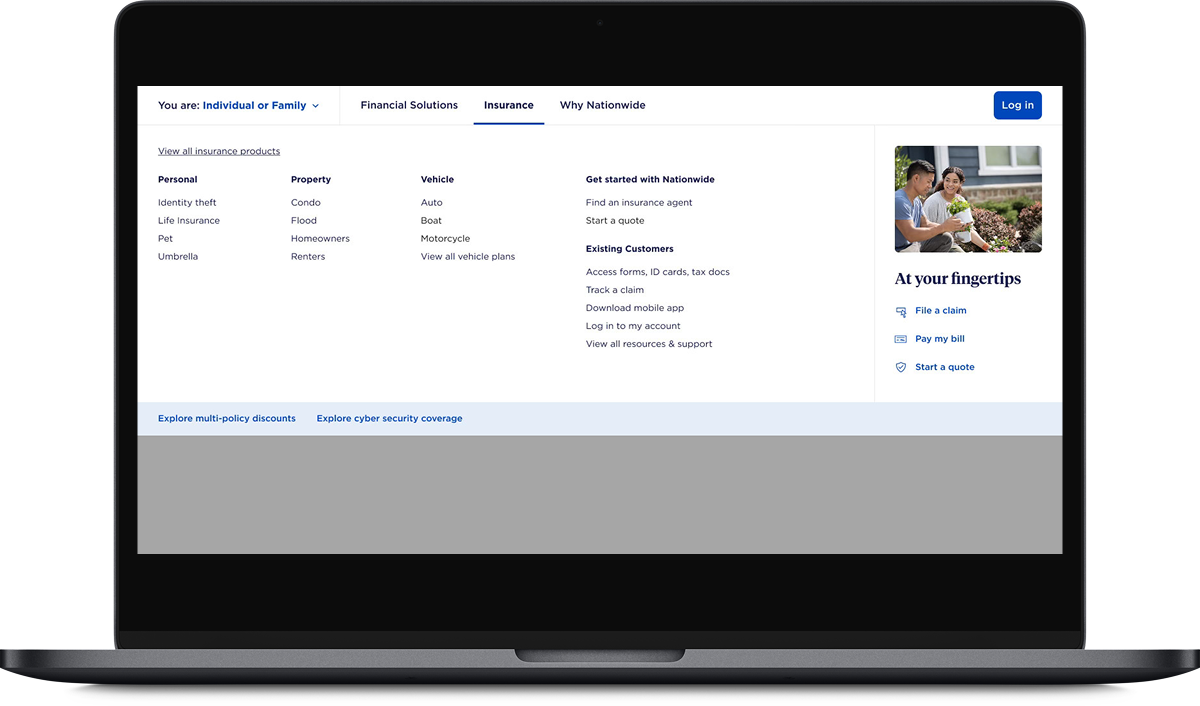
Task: Choose Pet insurance link
Action: [165, 238]
